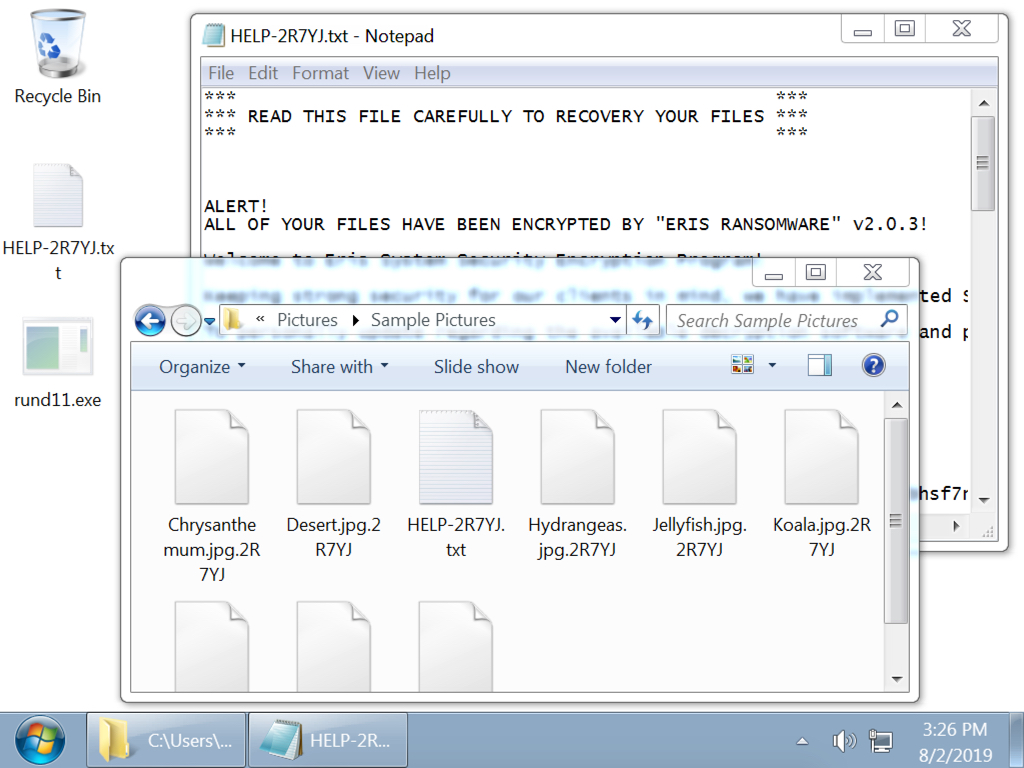Select Jellyfish.jpg.2R7YJ file

[699, 484]
